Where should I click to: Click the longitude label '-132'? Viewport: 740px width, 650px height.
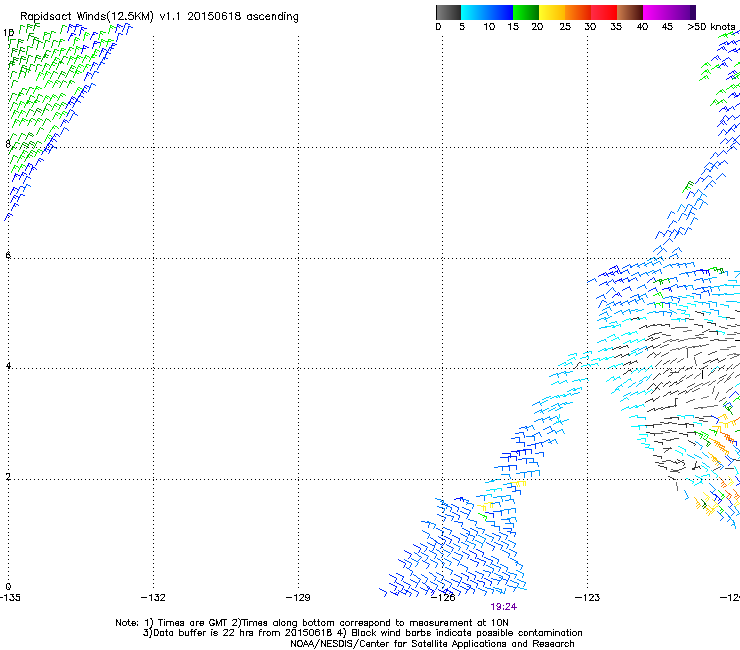click(153, 598)
